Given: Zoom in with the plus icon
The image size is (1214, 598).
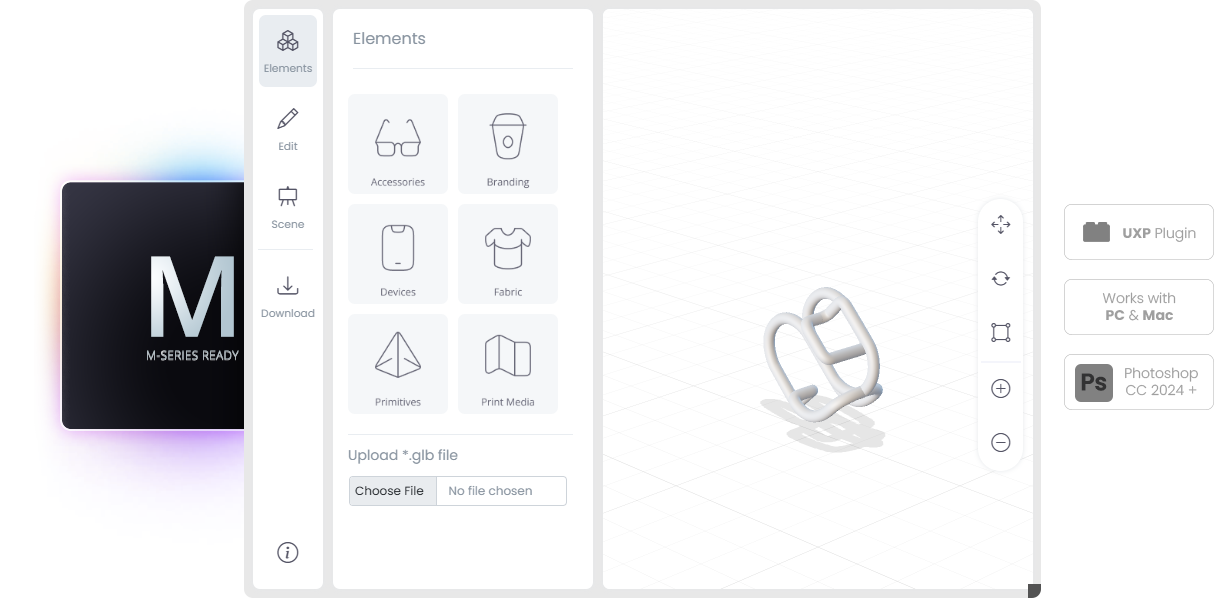Looking at the screenshot, I should pos(1001,389).
